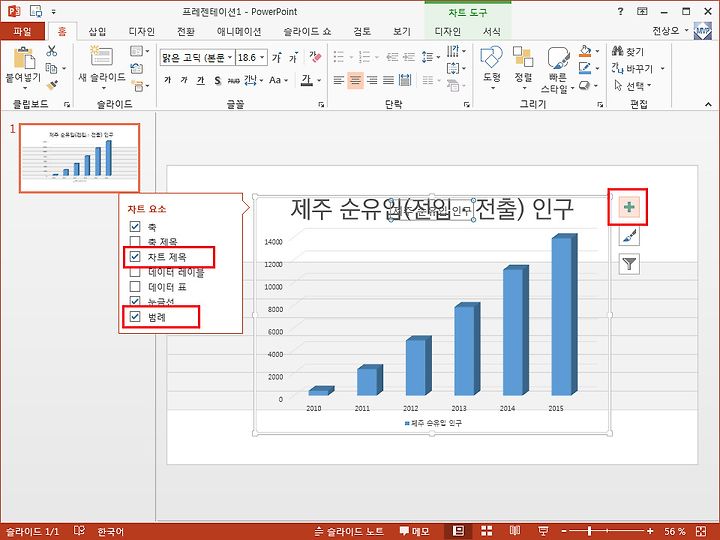Open the 슬라이드 쇼 tab
The width and height of the screenshot is (720, 540).
pyautogui.click(x=307, y=31)
